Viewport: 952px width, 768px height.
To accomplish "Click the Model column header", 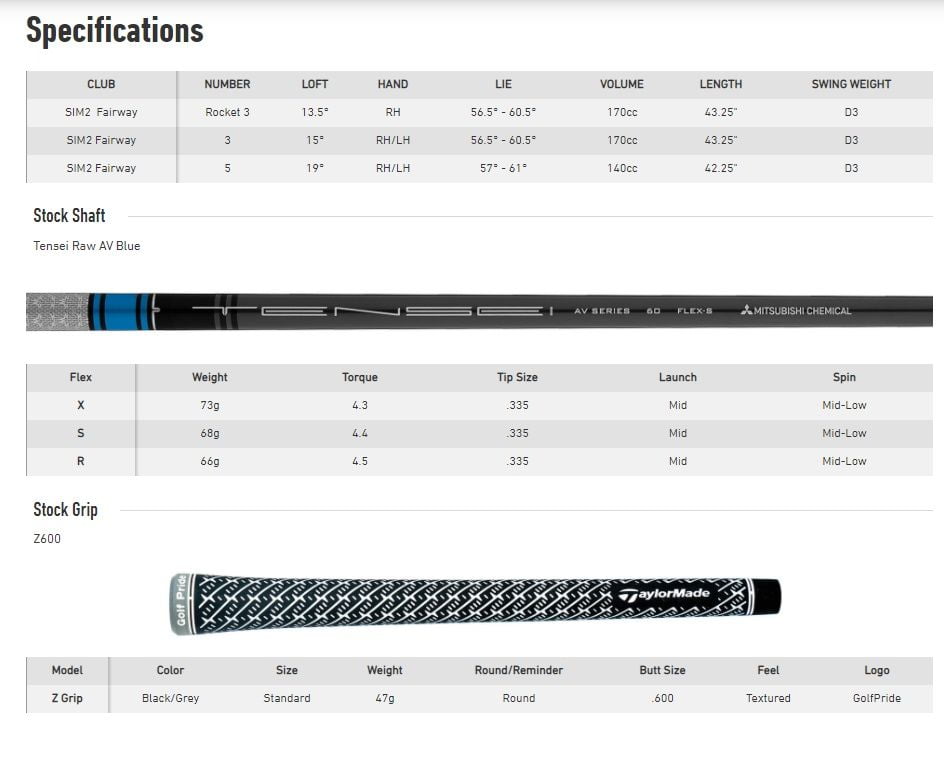I will [x=67, y=670].
